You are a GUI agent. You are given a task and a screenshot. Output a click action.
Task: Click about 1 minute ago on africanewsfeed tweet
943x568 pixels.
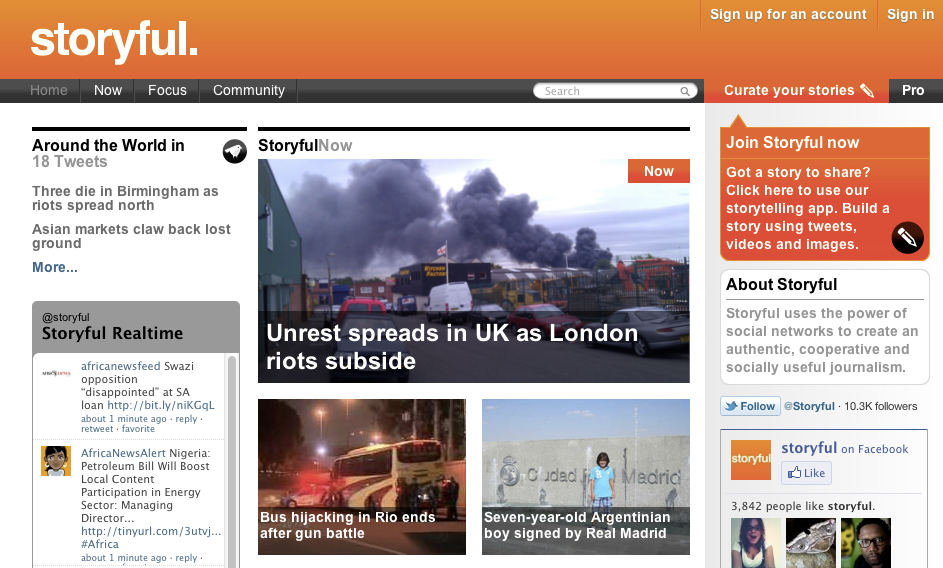[x=124, y=419]
